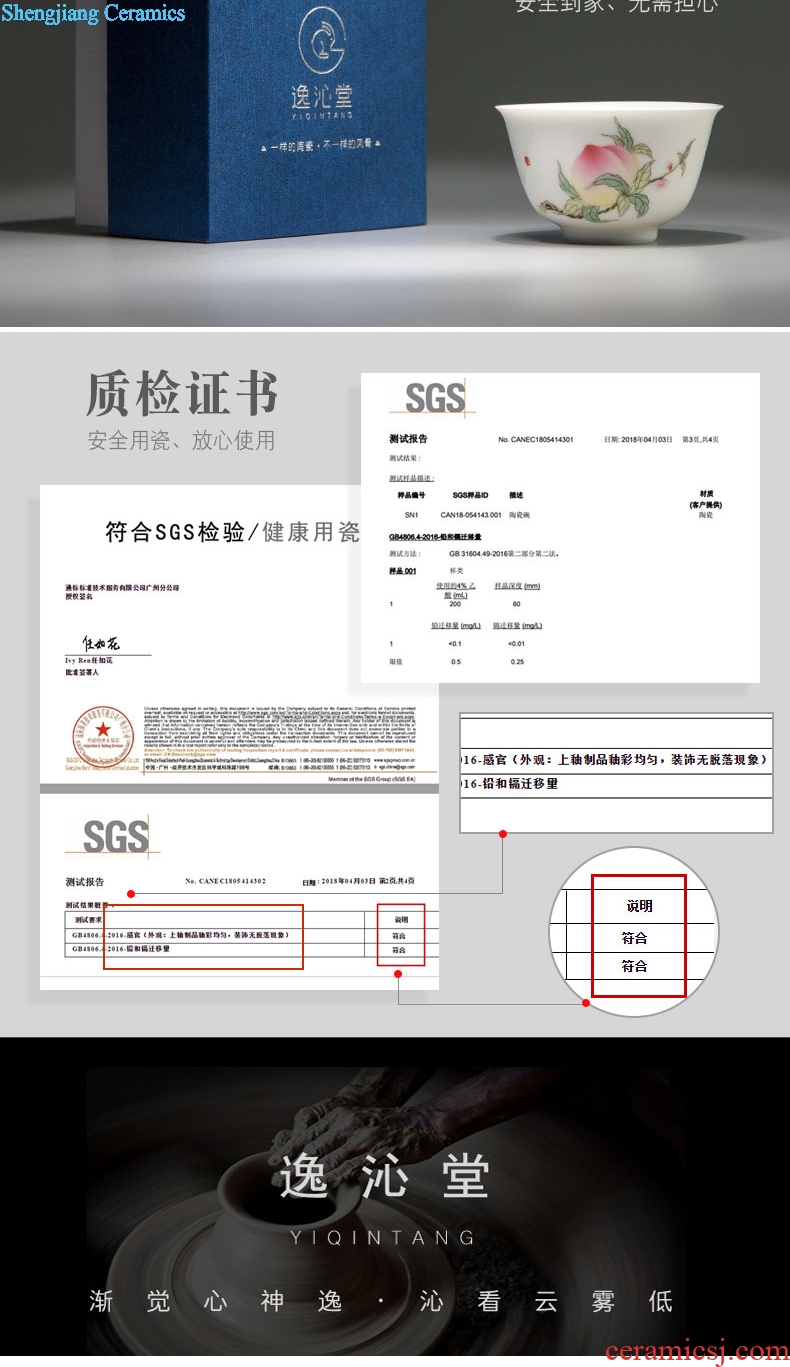
Task: Click the red dot at the magnifier circle's edge
Action: (x=584, y=1003)
